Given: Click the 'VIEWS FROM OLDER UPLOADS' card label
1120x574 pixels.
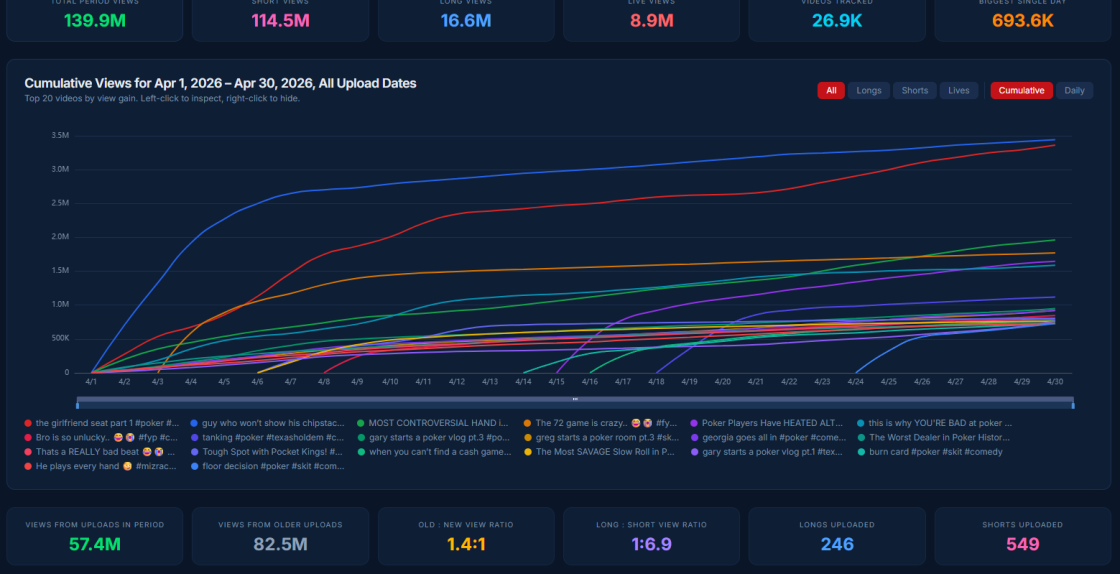Looking at the screenshot, I should (280, 525).
